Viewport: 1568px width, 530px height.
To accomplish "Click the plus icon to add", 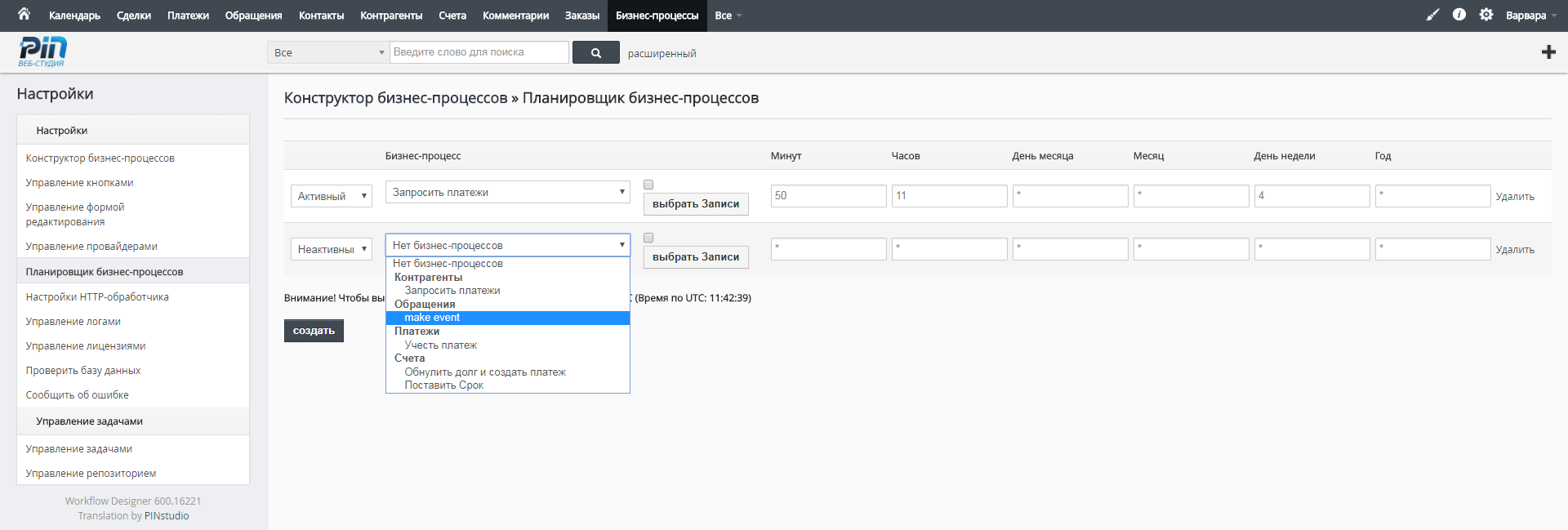I will [1548, 52].
